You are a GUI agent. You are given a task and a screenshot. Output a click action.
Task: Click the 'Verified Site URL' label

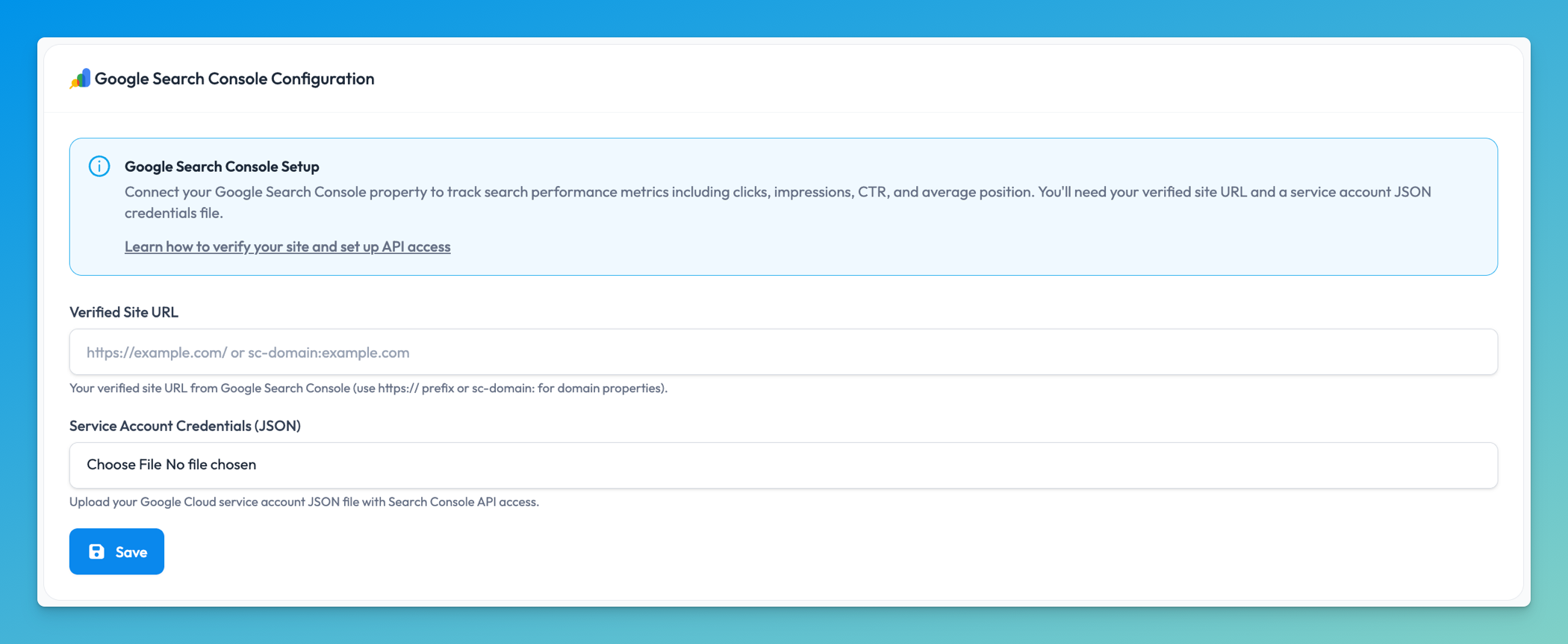coord(124,312)
